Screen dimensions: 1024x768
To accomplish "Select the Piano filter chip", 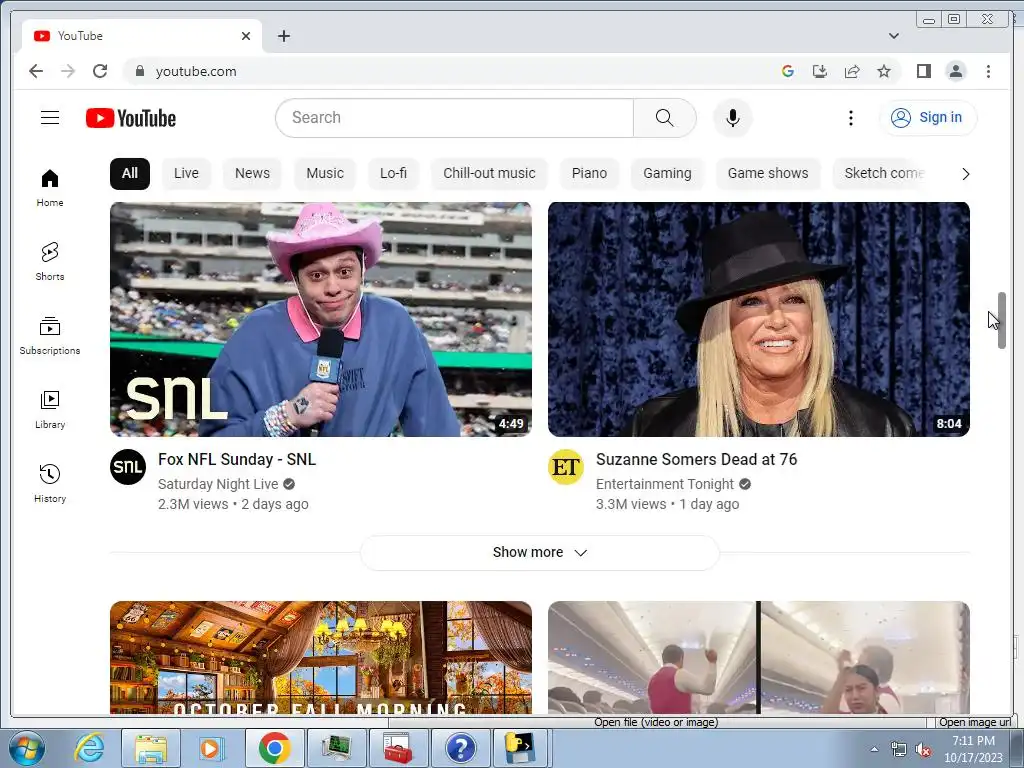I will 589,173.
